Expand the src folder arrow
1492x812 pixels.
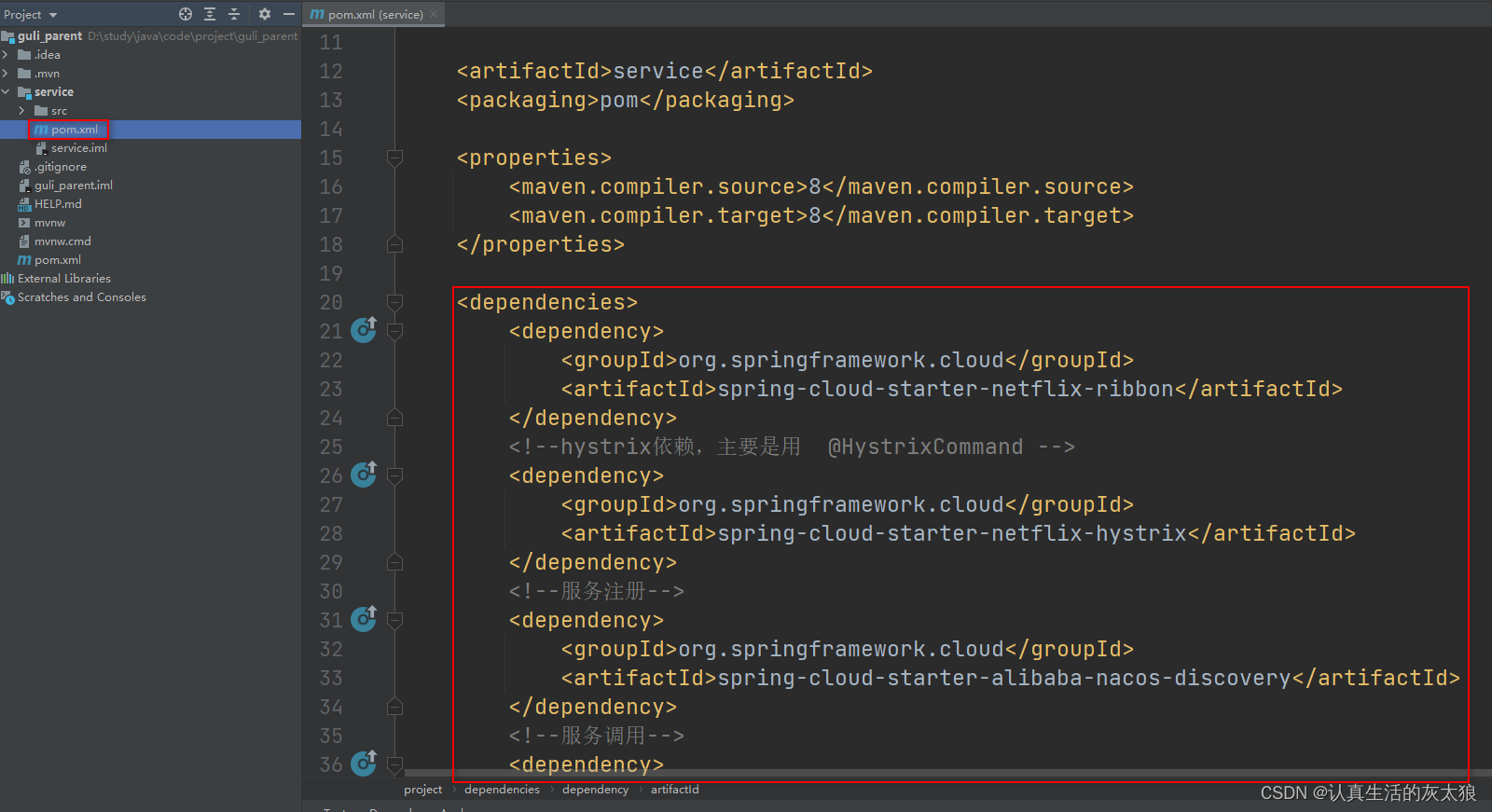coord(22,111)
